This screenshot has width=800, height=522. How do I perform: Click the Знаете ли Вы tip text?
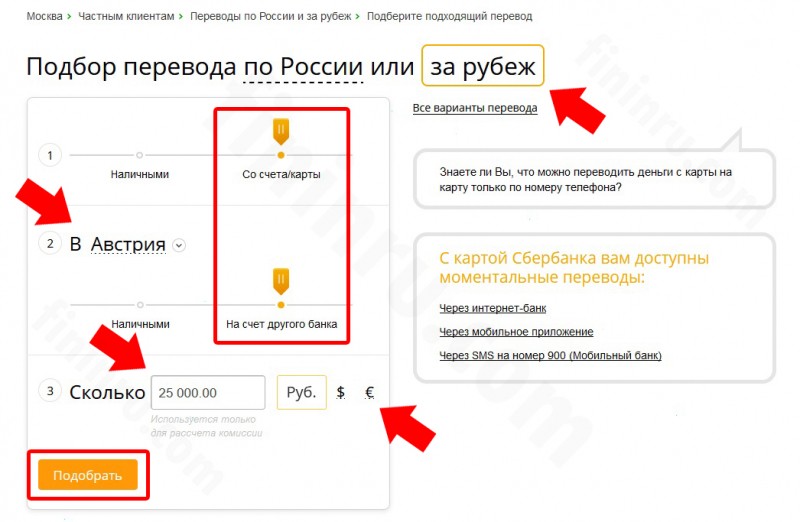point(586,180)
